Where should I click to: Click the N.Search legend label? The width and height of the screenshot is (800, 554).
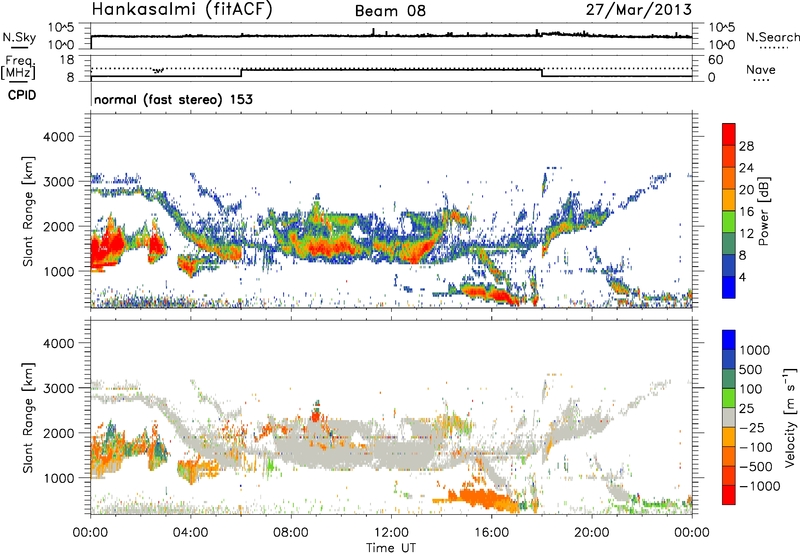coord(772,37)
